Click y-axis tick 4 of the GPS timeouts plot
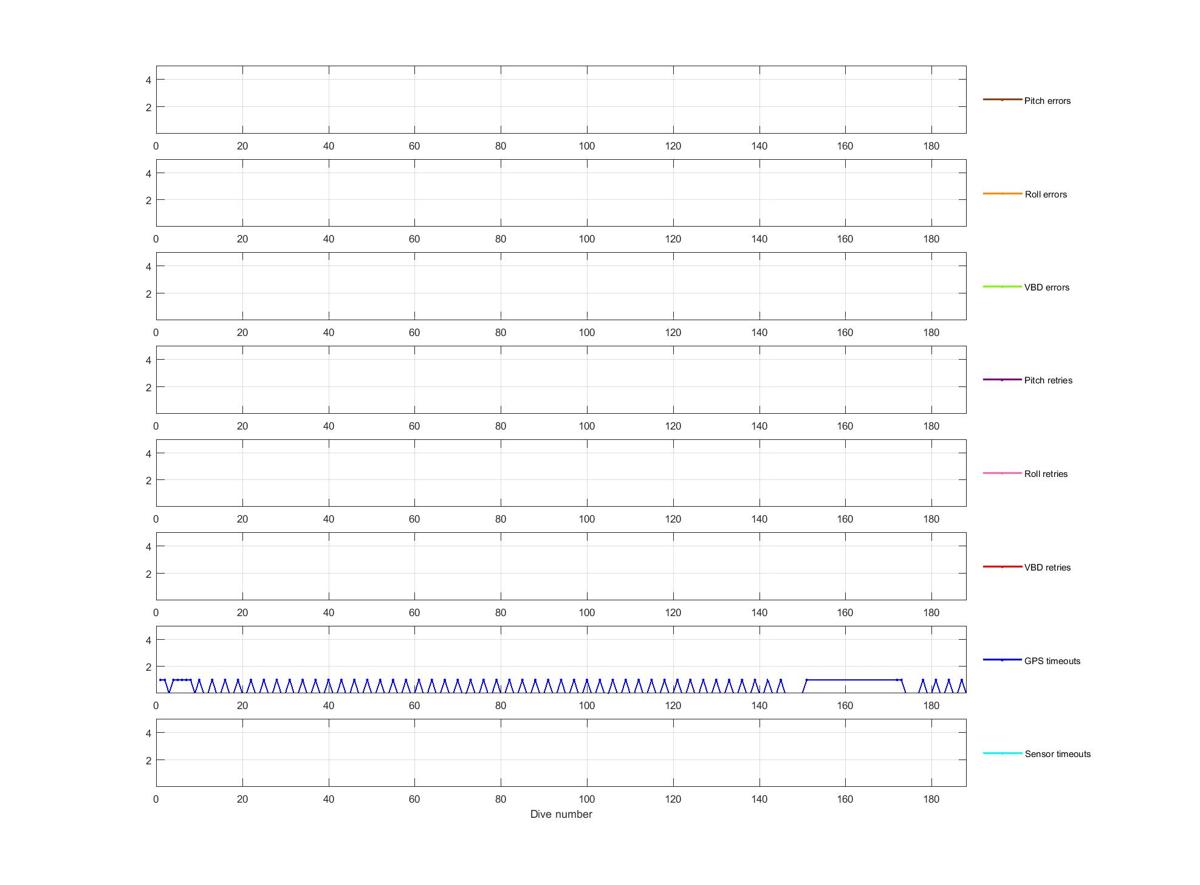This screenshot has height=885, width=1200. point(148,639)
